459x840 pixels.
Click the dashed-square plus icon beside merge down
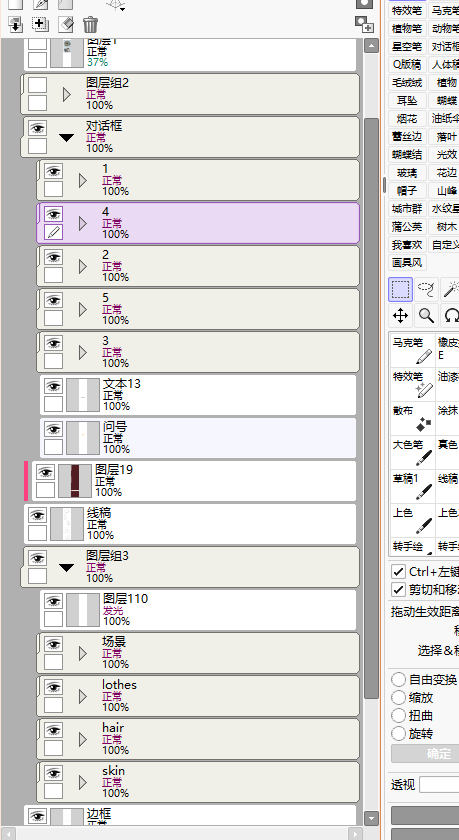(40, 24)
